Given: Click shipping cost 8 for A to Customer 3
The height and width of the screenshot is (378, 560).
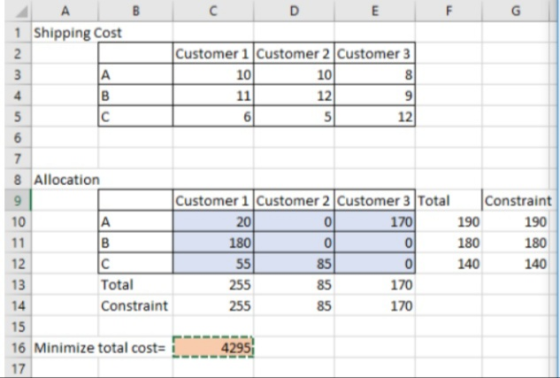Looking at the screenshot, I should [375, 75].
